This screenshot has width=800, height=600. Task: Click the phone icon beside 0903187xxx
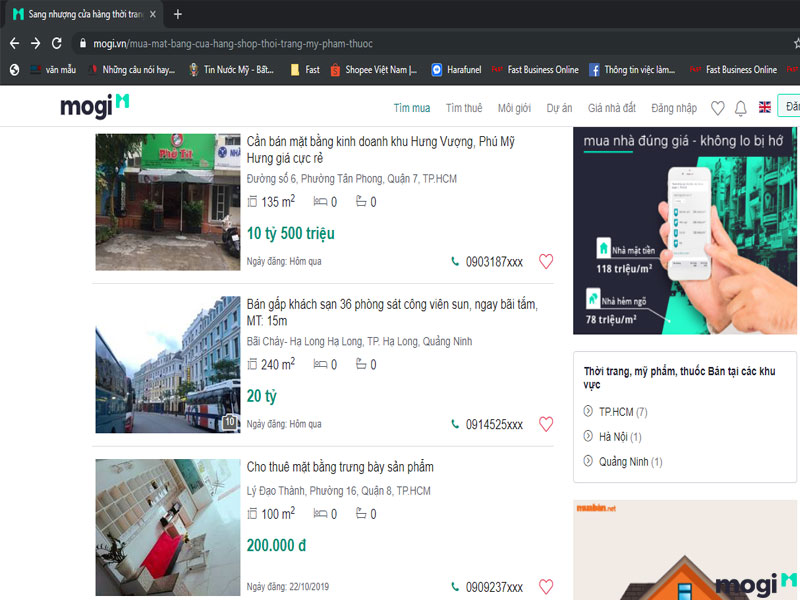pyautogui.click(x=455, y=261)
